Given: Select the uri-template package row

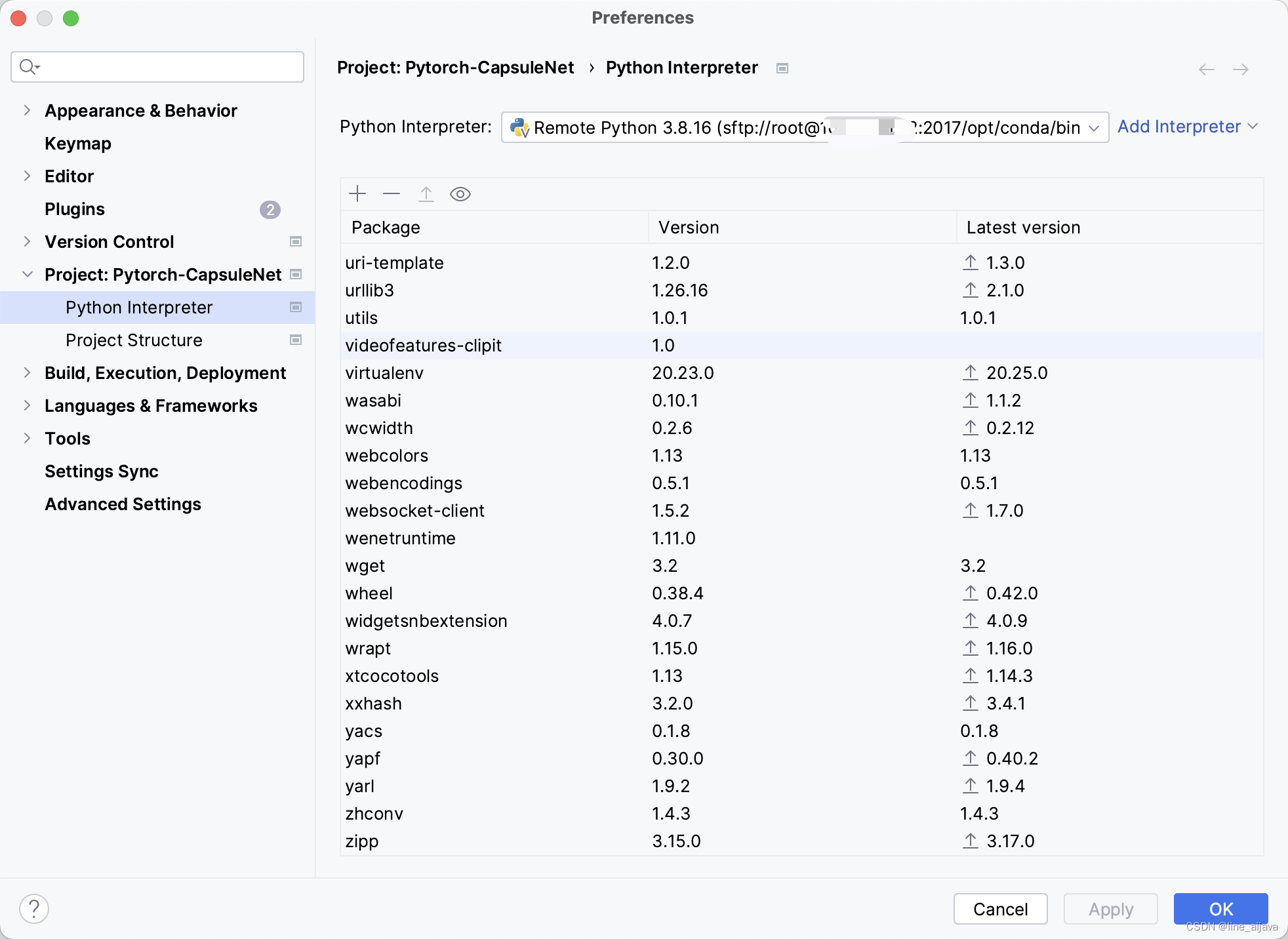Looking at the screenshot, I should pos(801,263).
